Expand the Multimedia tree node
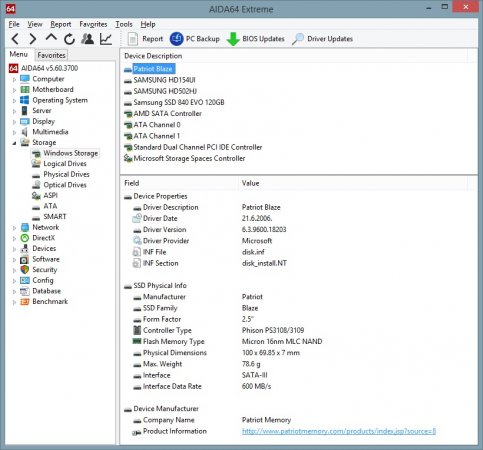The image size is (483, 450). click(x=14, y=132)
